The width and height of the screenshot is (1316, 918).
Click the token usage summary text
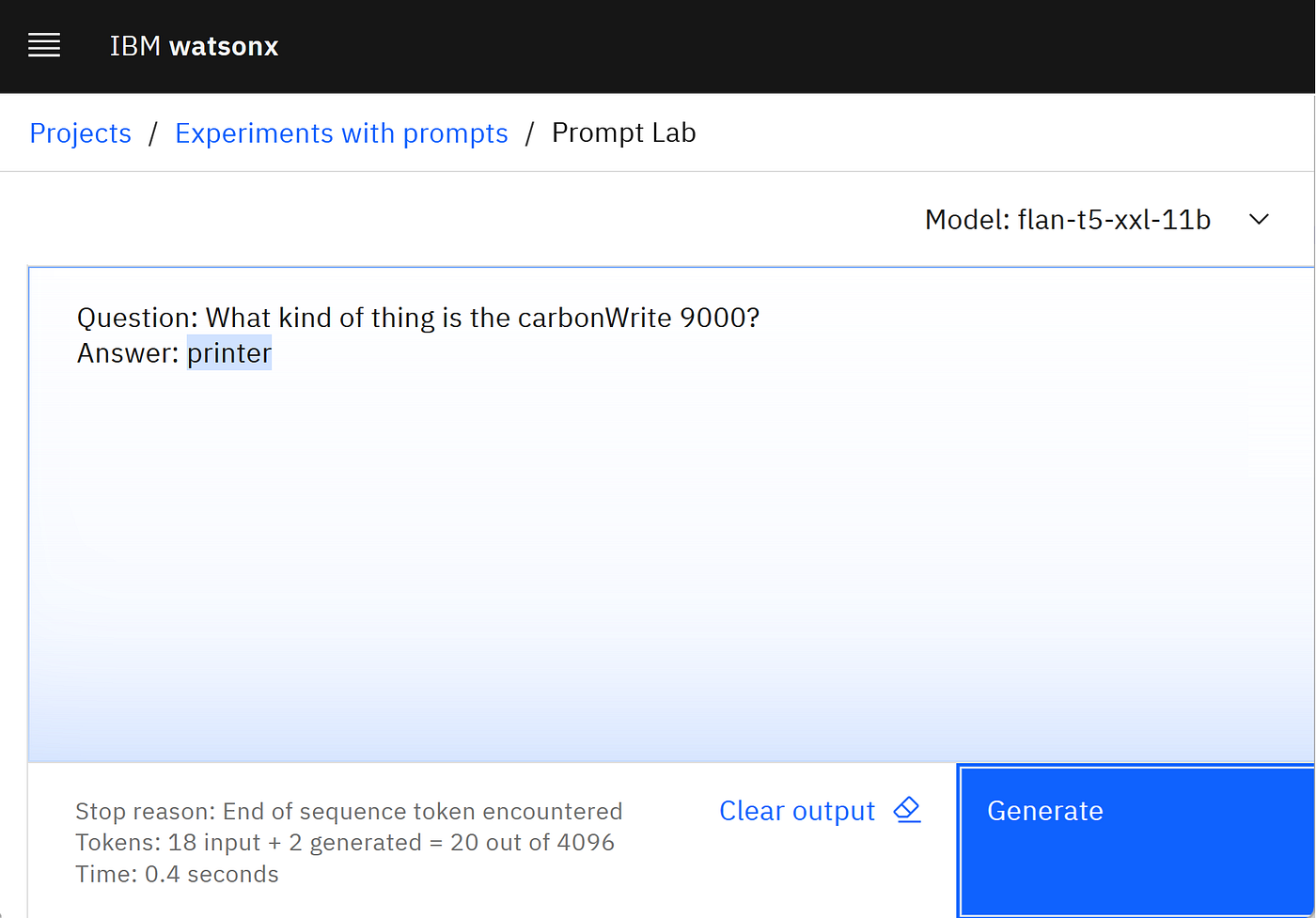tap(344, 842)
